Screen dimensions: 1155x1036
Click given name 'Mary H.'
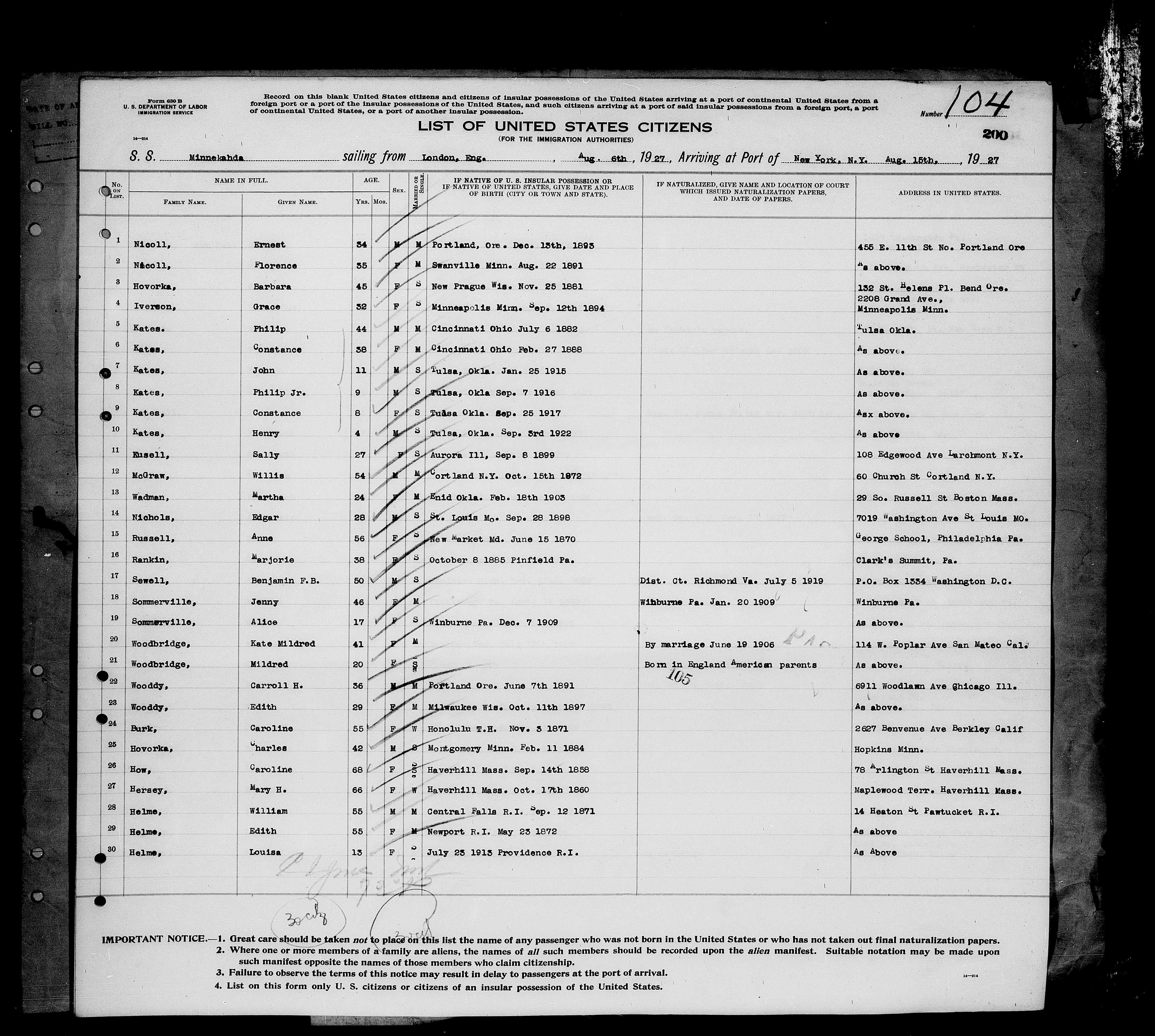268,790
